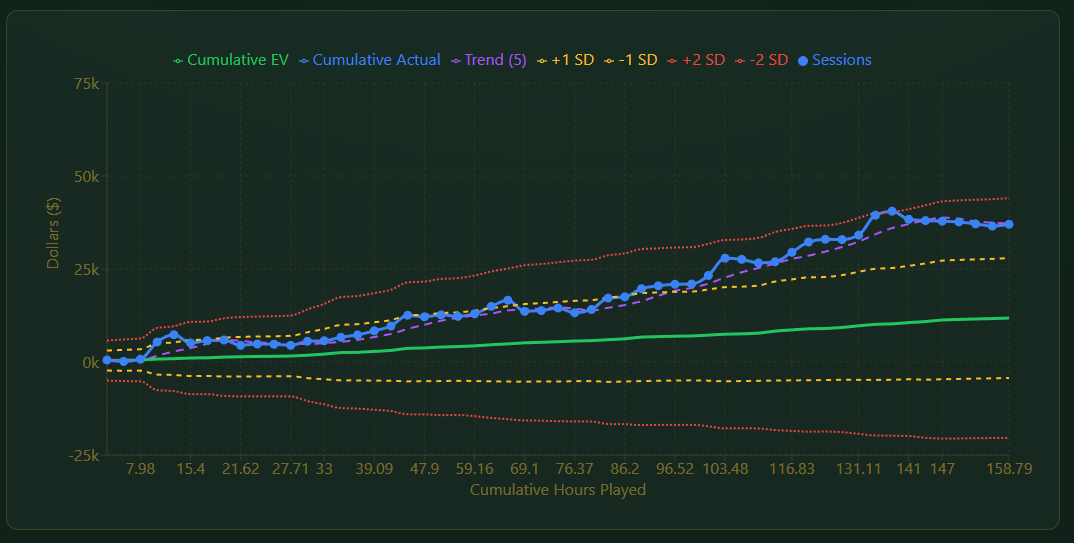Click the 86.2 x-axis tick label
This screenshot has height=543, width=1074.
[625, 469]
